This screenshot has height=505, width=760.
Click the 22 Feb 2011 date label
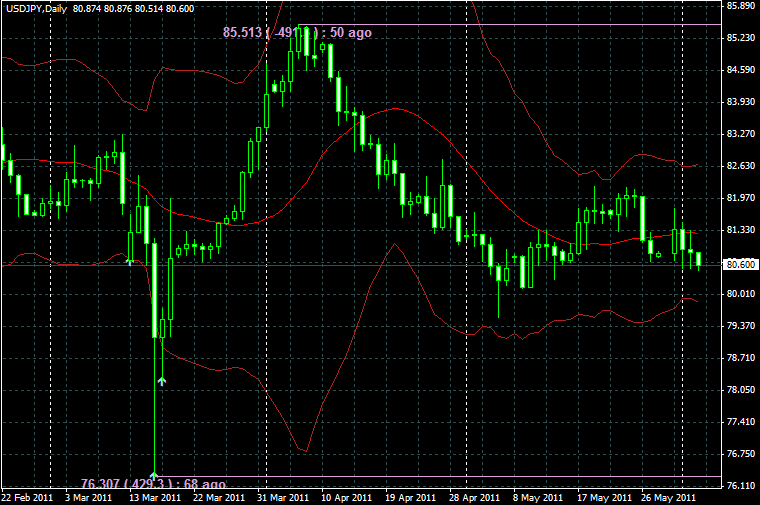[x=27, y=497]
